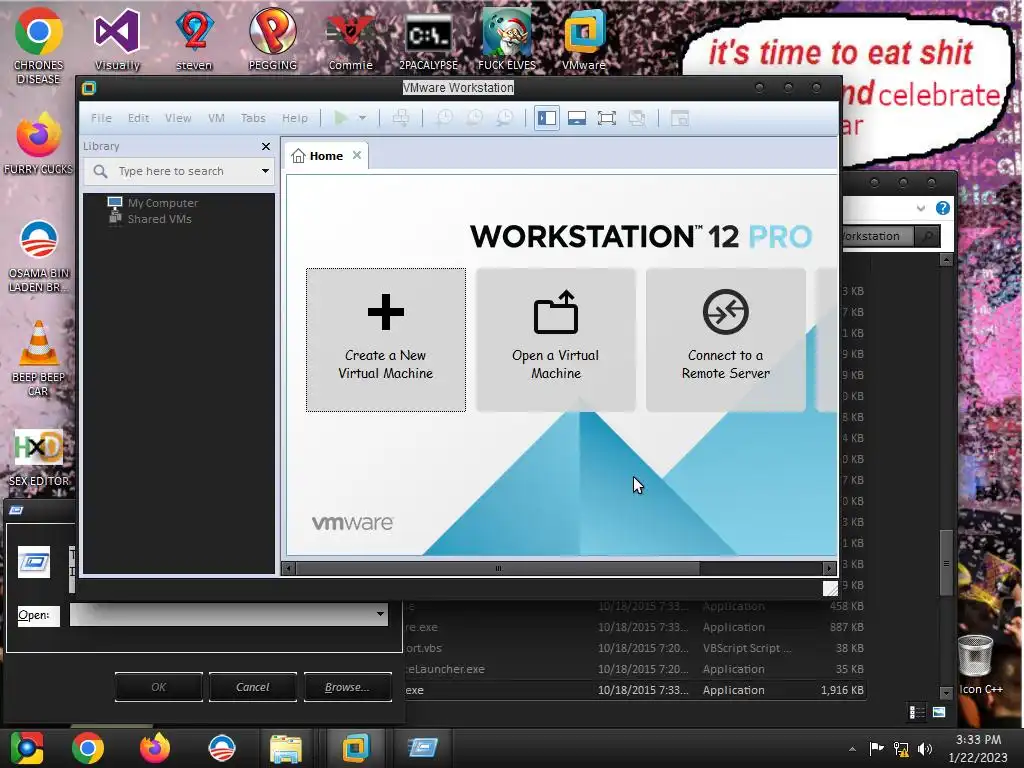The image size is (1024, 768).
Task: Click the PEGGING desktop icon
Action: point(272,39)
